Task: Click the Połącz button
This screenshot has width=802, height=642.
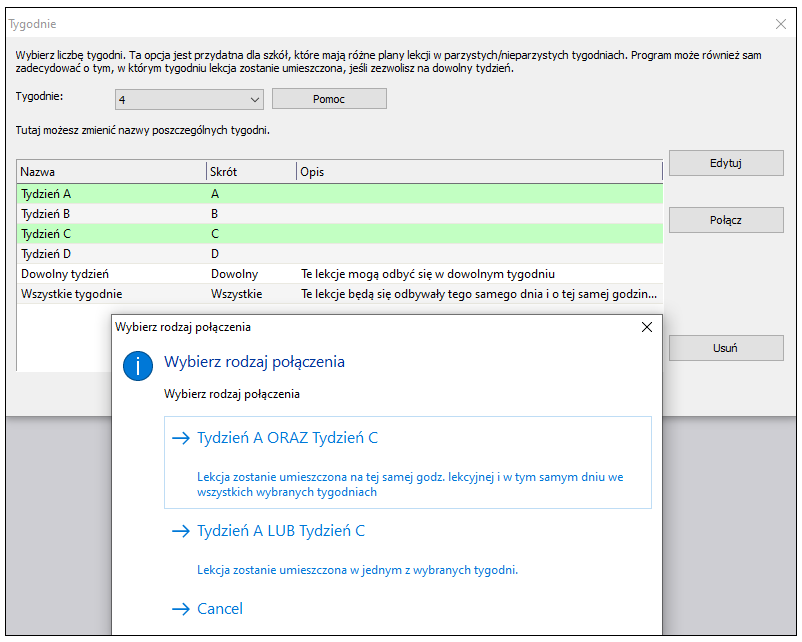Action: pyautogui.click(x=726, y=220)
